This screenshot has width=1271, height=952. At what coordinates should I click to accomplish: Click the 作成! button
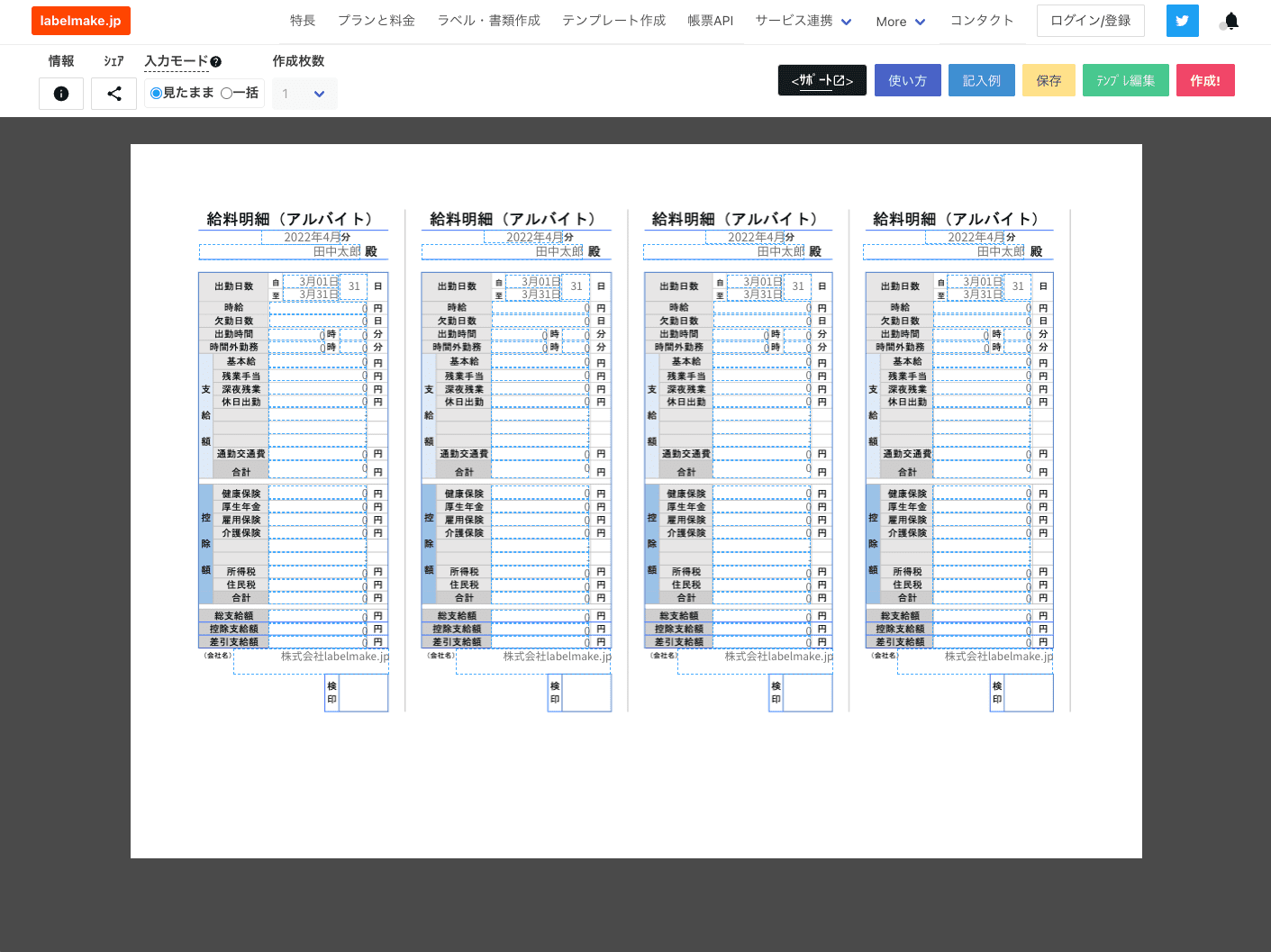pos(1204,80)
